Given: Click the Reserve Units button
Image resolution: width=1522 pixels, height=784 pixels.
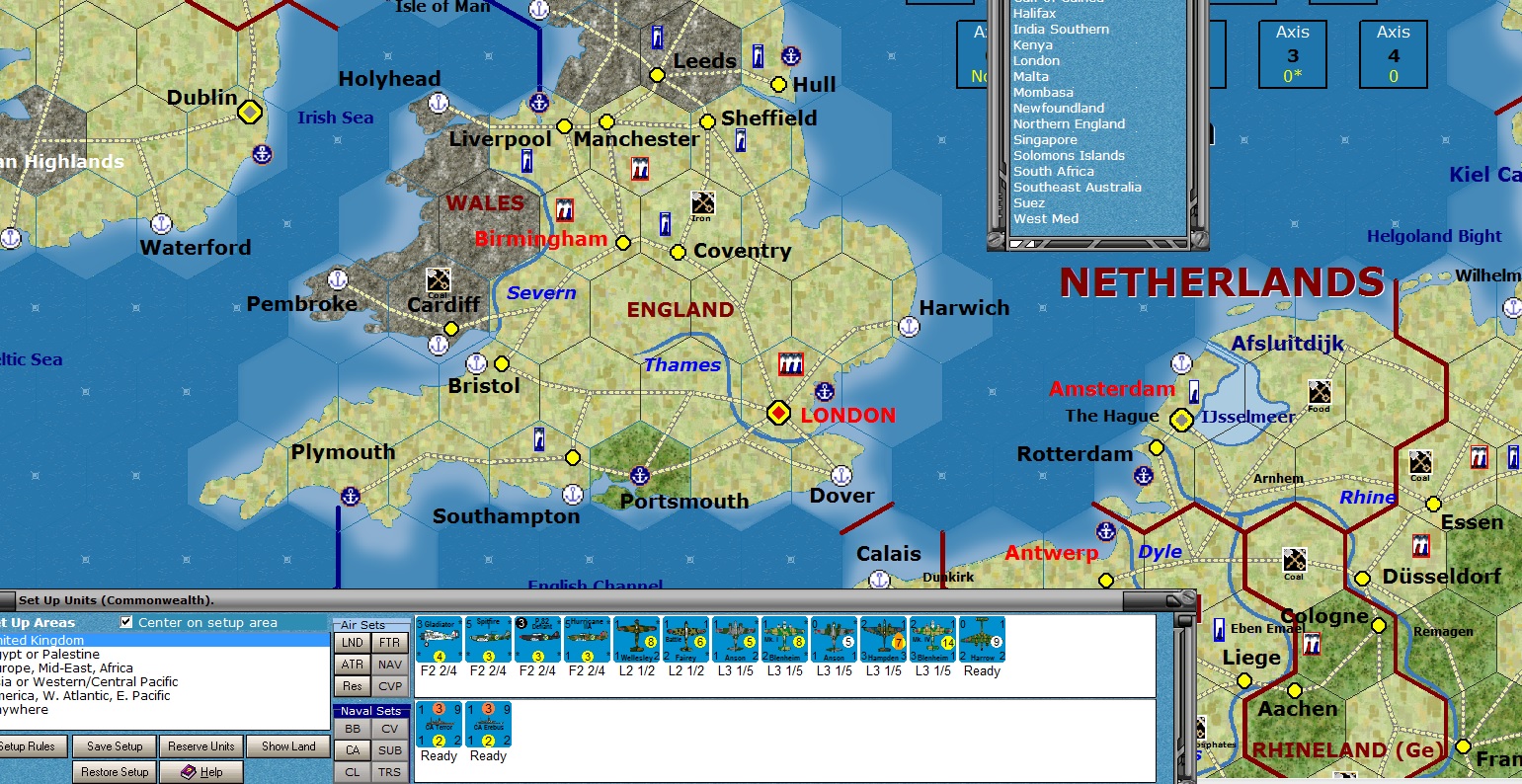Looking at the screenshot, I should tap(201, 746).
